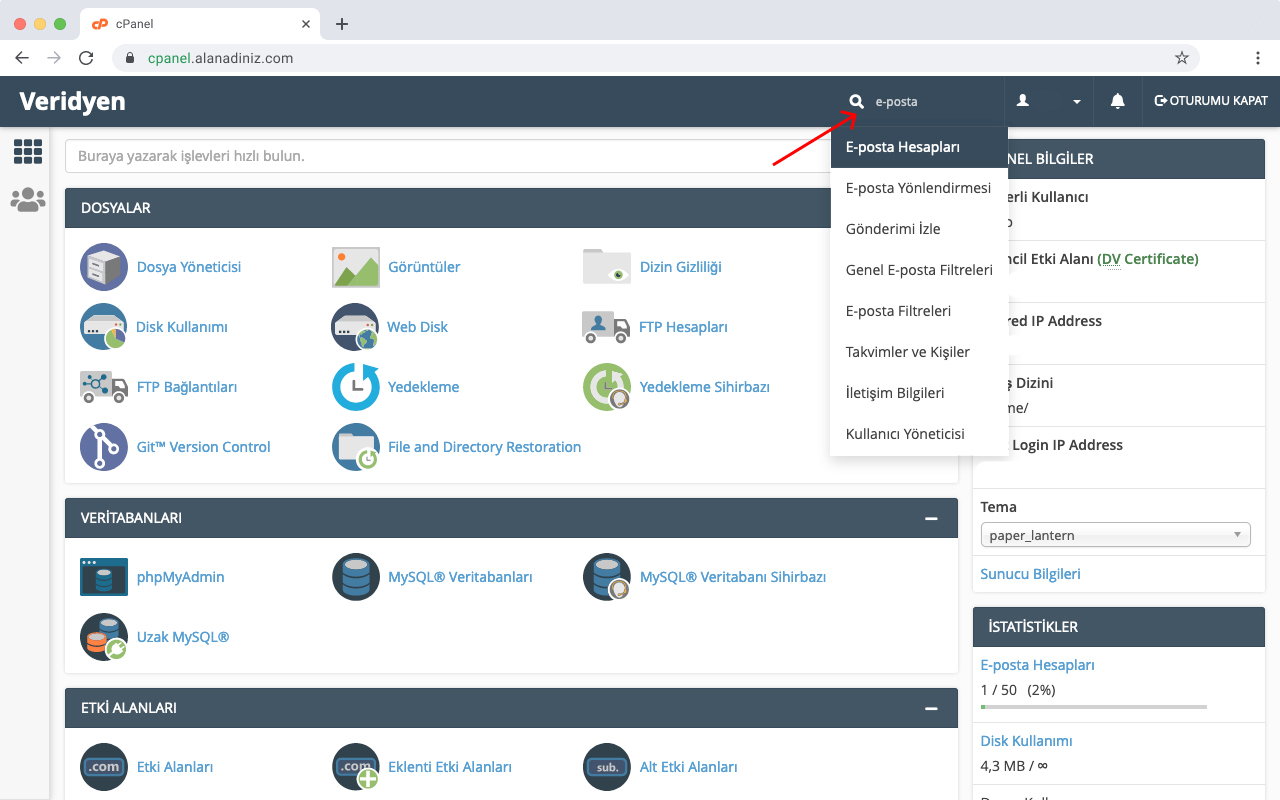
Task: Collapse the Etki Alanları section
Action: pyautogui.click(x=931, y=708)
